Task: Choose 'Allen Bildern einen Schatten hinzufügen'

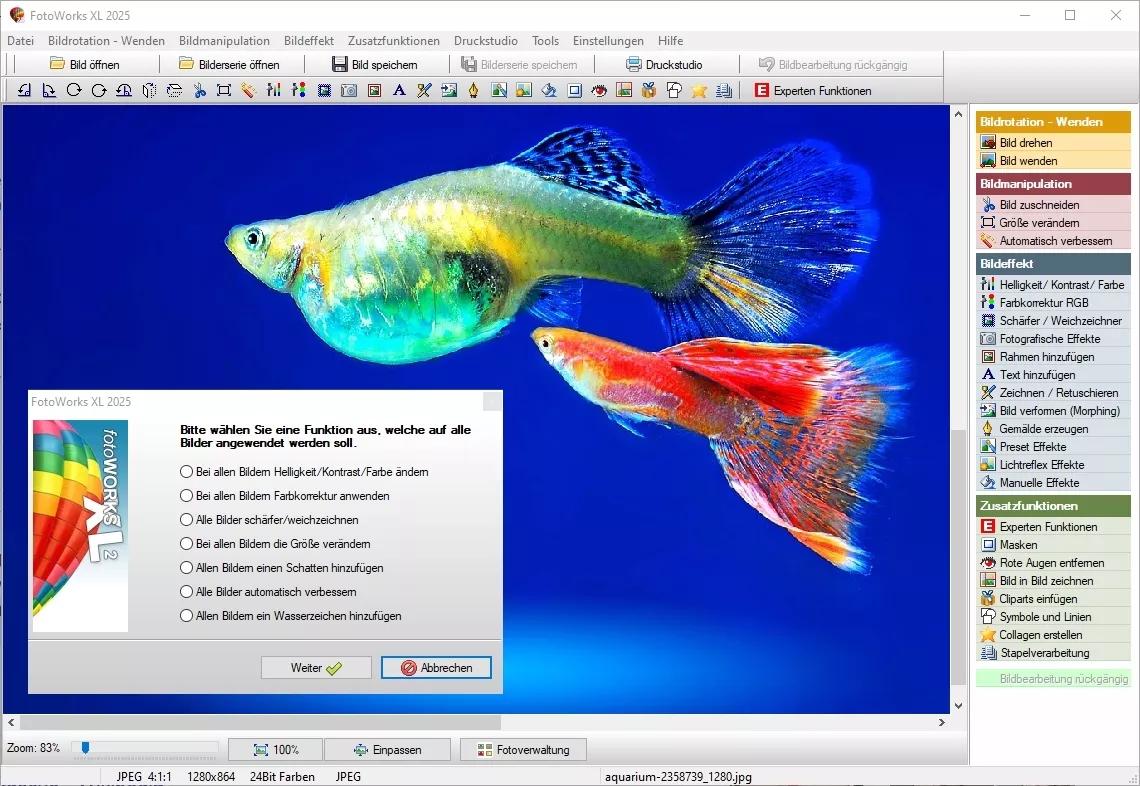Action: [281, 568]
